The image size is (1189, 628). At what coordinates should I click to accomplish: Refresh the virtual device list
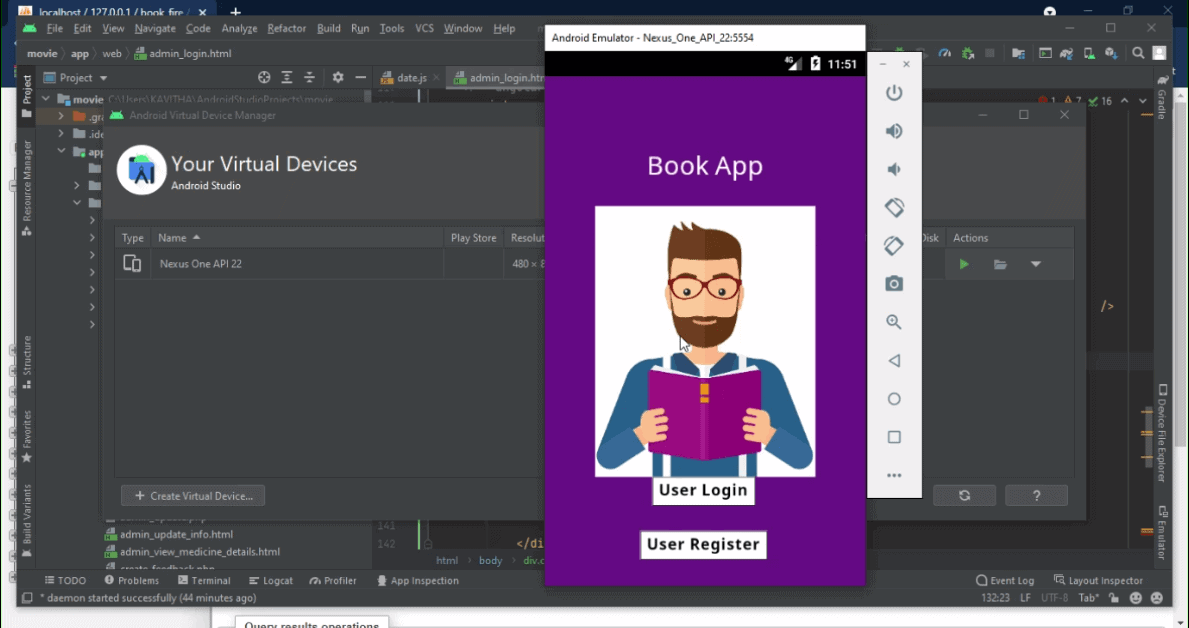964,495
